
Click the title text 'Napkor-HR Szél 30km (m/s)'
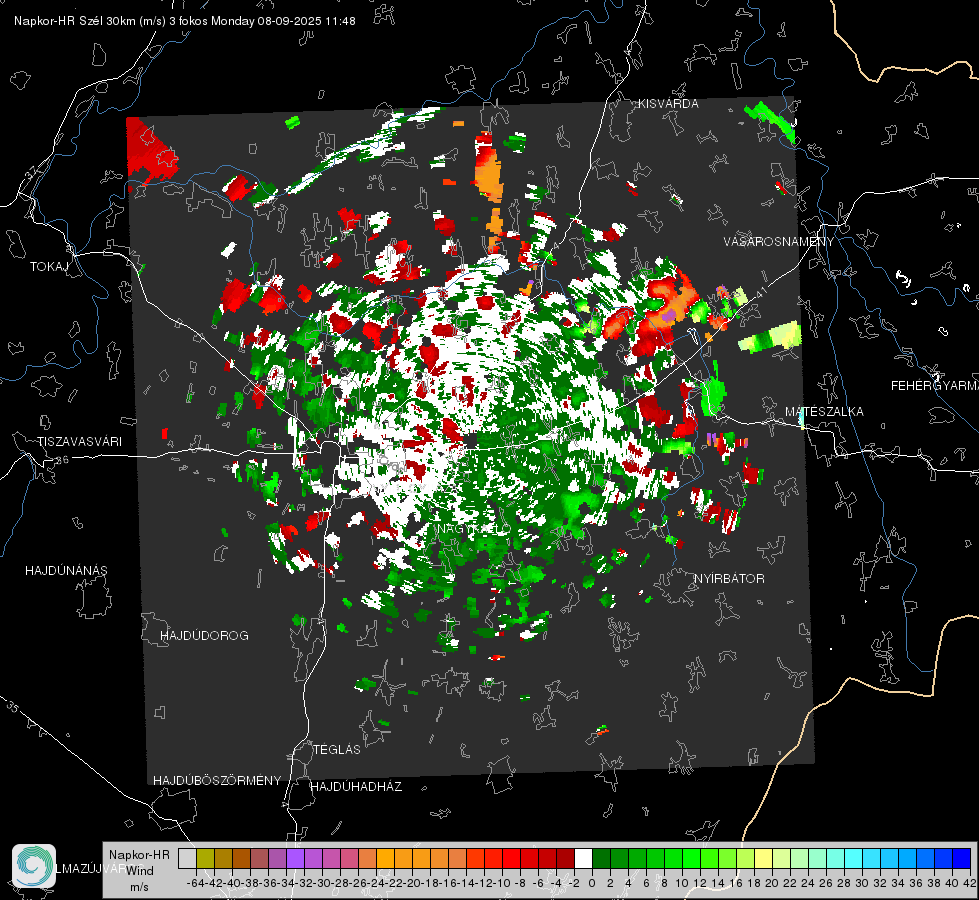coord(90,21)
